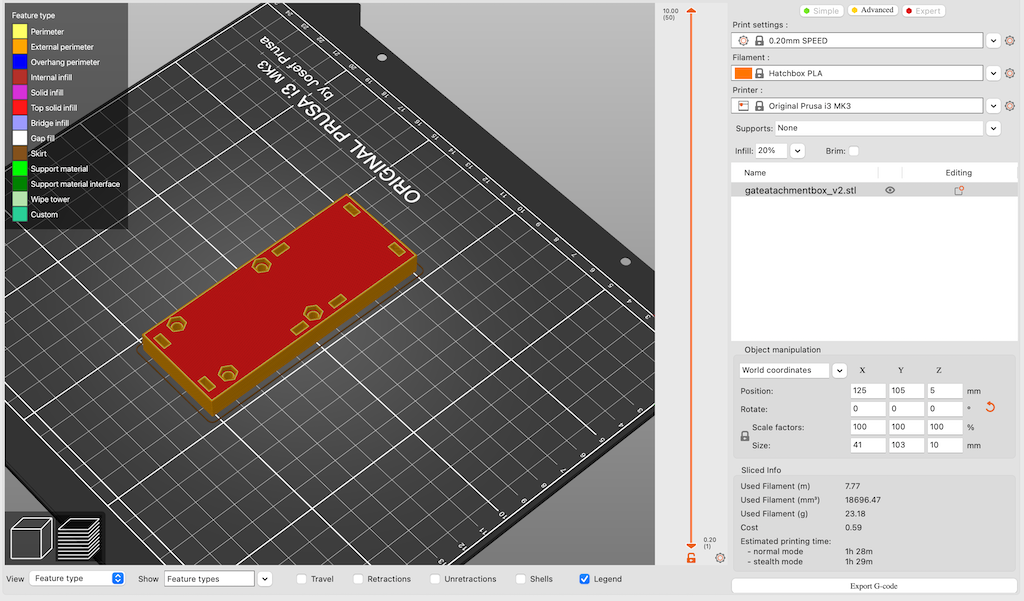
Task: Click the gear icon beside the layer slider
Action: pos(720,558)
